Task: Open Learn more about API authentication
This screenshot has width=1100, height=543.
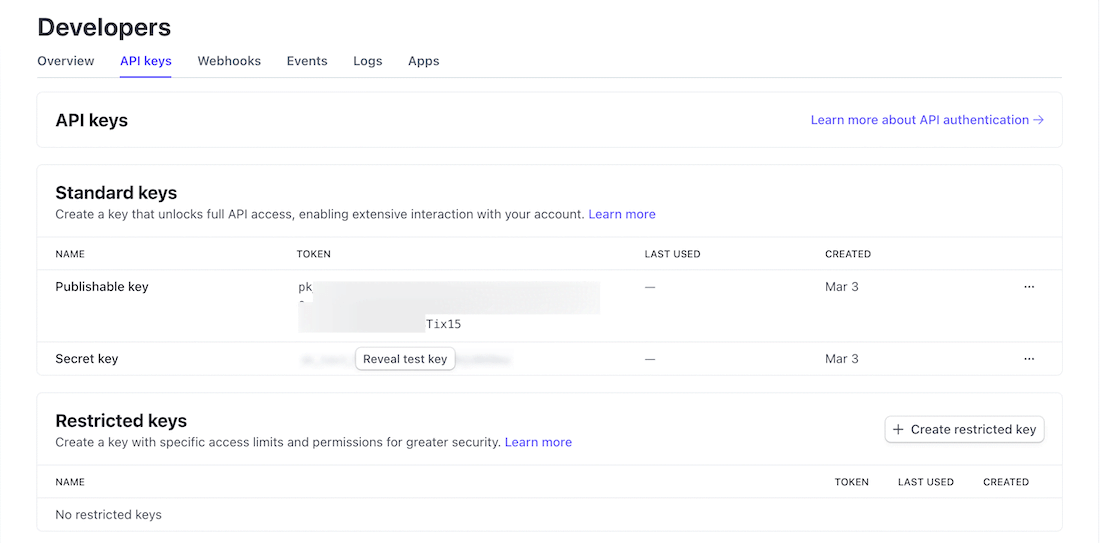Action: pos(919,120)
